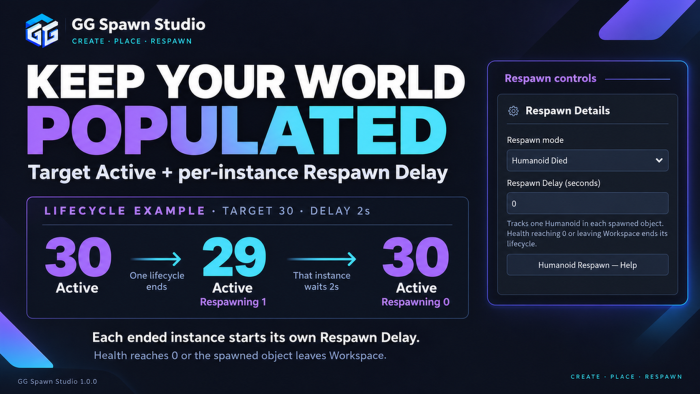This screenshot has width=700, height=394.
Task: Click the Respawning 0 text
Action: point(415,302)
